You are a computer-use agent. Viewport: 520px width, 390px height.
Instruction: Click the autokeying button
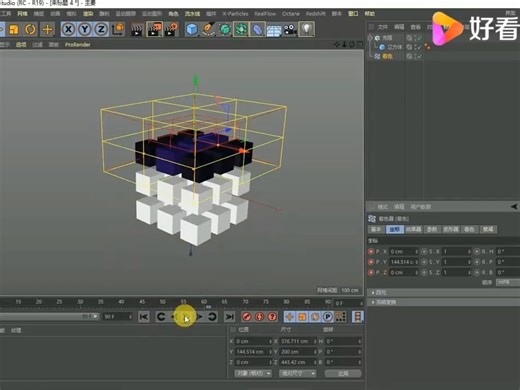point(260,317)
